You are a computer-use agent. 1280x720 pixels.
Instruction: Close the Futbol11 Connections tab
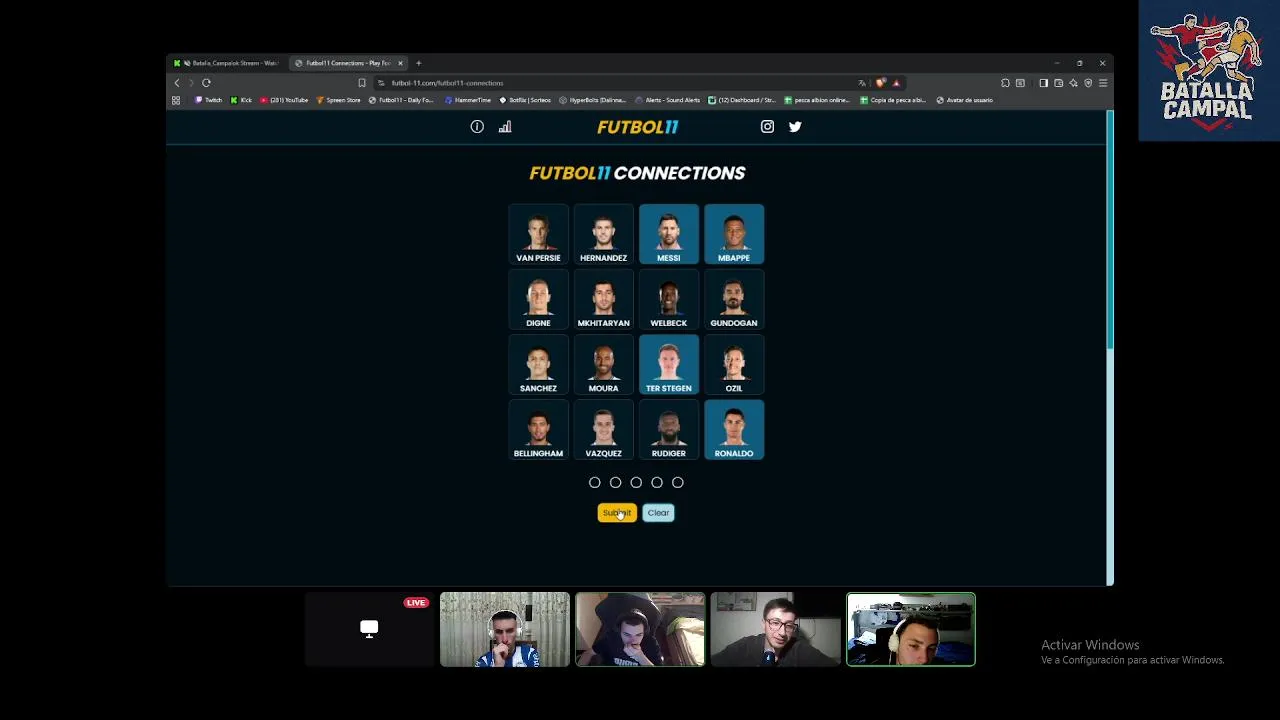point(400,63)
